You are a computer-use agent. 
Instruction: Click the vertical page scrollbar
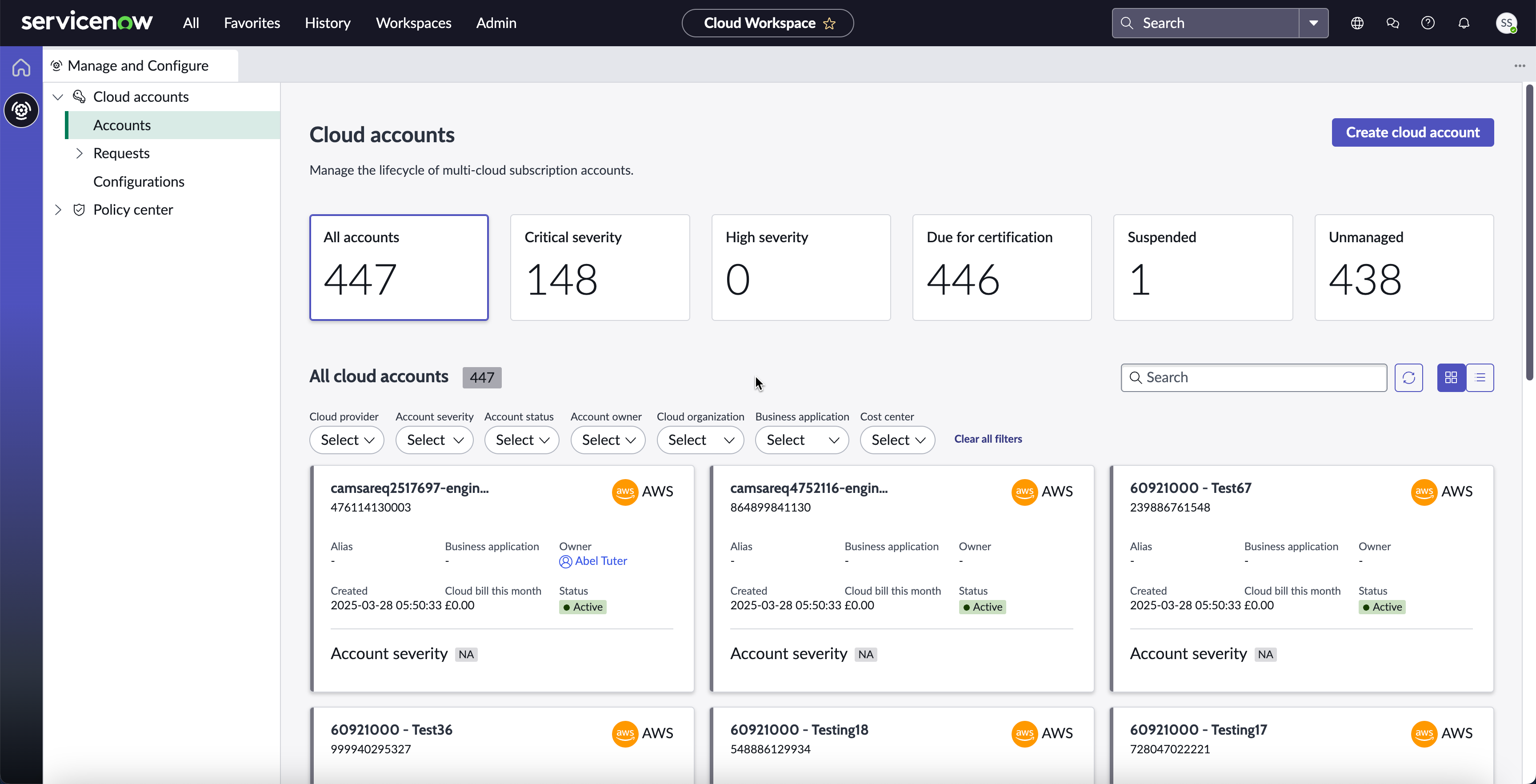pos(1529,232)
